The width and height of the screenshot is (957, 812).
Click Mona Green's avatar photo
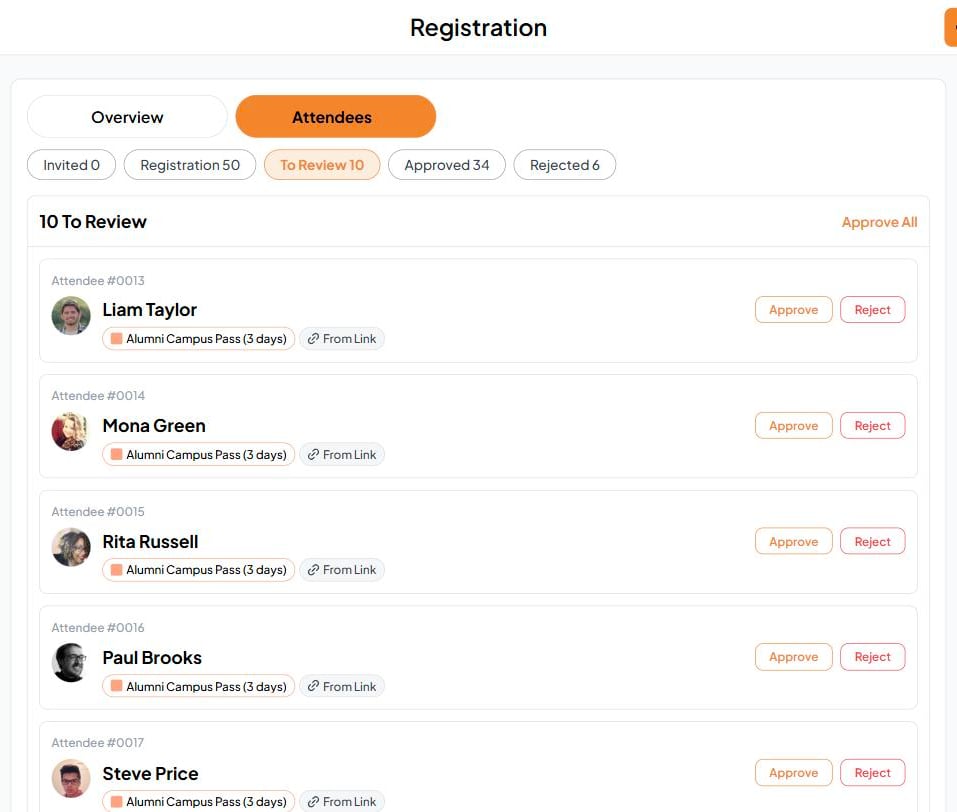71,431
